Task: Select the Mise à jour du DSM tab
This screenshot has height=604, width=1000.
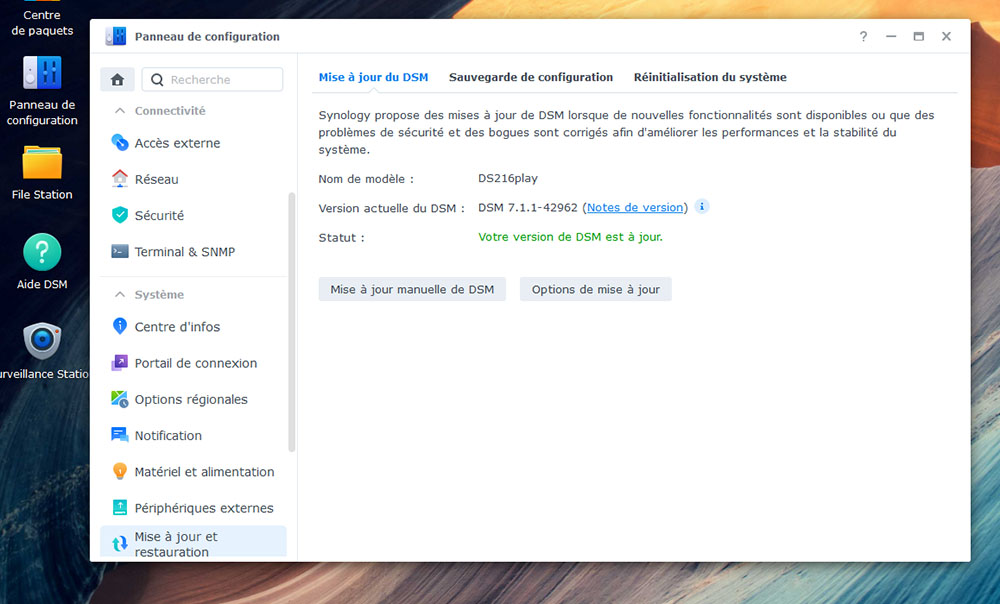Action: pos(373,77)
